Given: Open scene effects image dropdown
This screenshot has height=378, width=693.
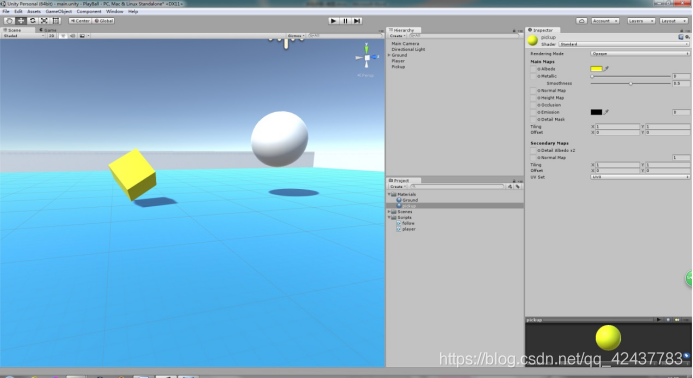Looking at the screenshot, I should pos(84,36).
